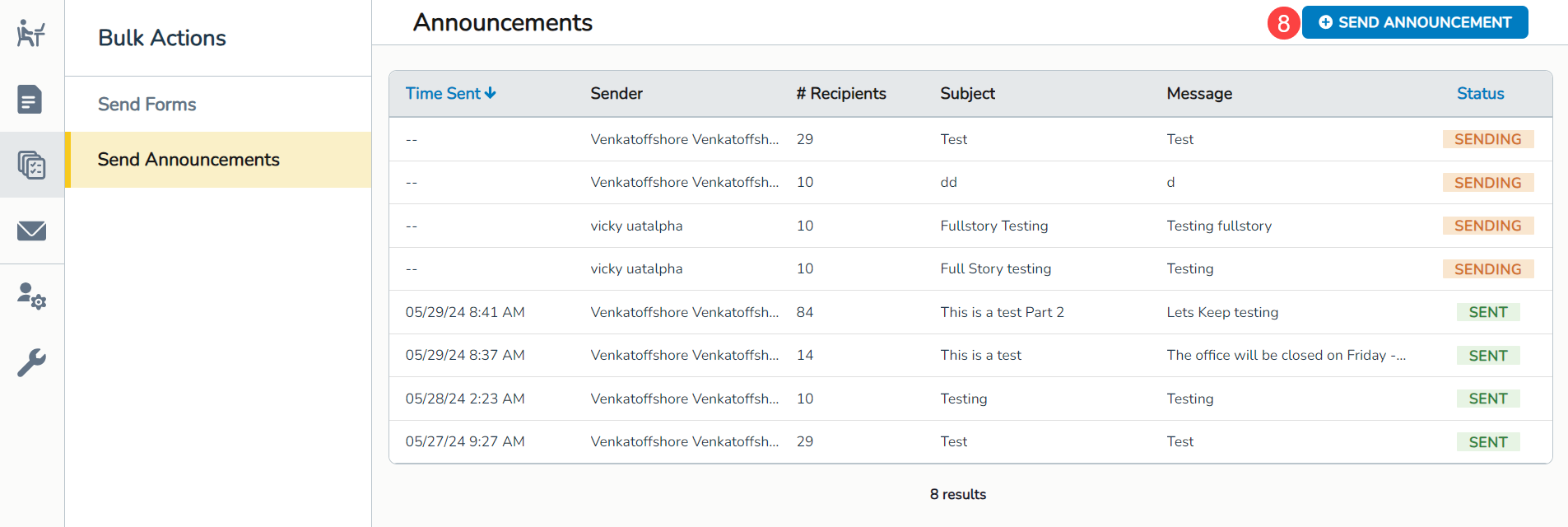Click the SENDING status of 'dd' announcement
The width and height of the screenshot is (1568, 527).
pos(1487,183)
